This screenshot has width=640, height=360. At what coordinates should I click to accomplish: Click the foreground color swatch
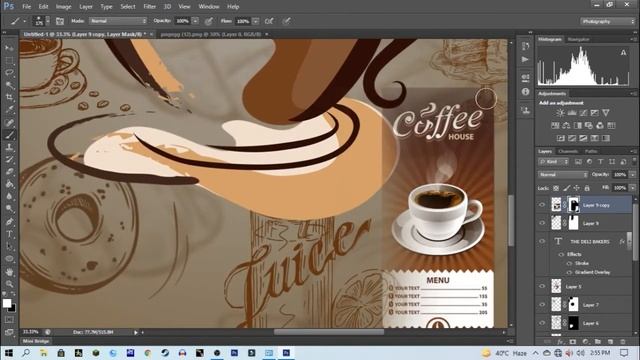[7, 303]
